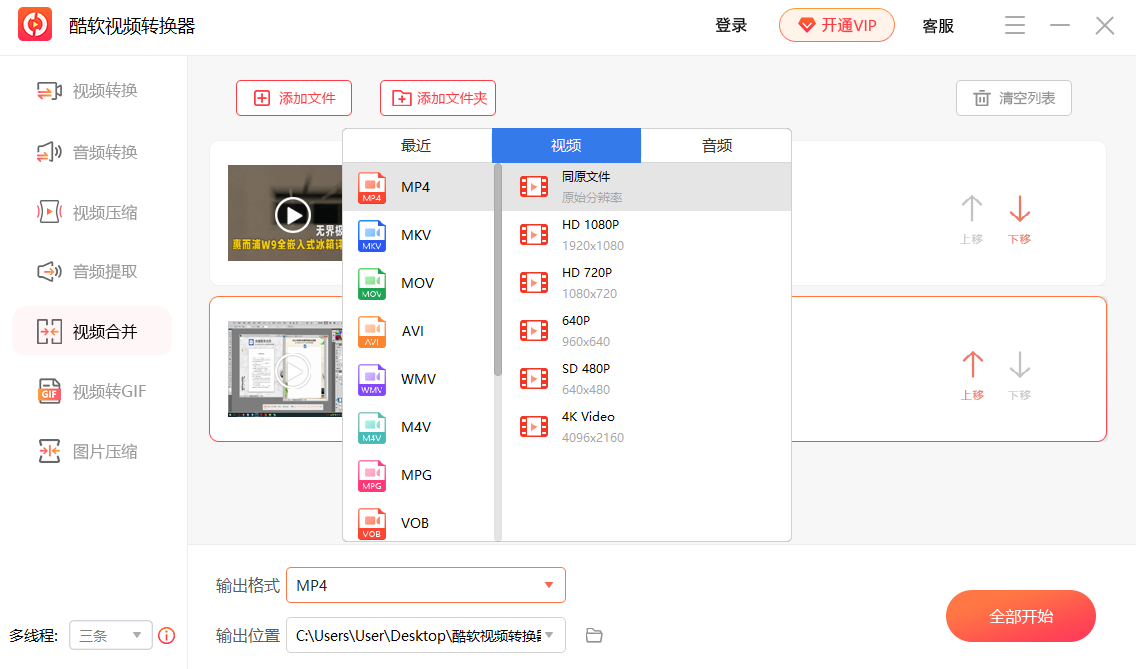The height and width of the screenshot is (669, 1136).
Task: Choose HD 1080P resolution preset
Action: click(590, 234)
